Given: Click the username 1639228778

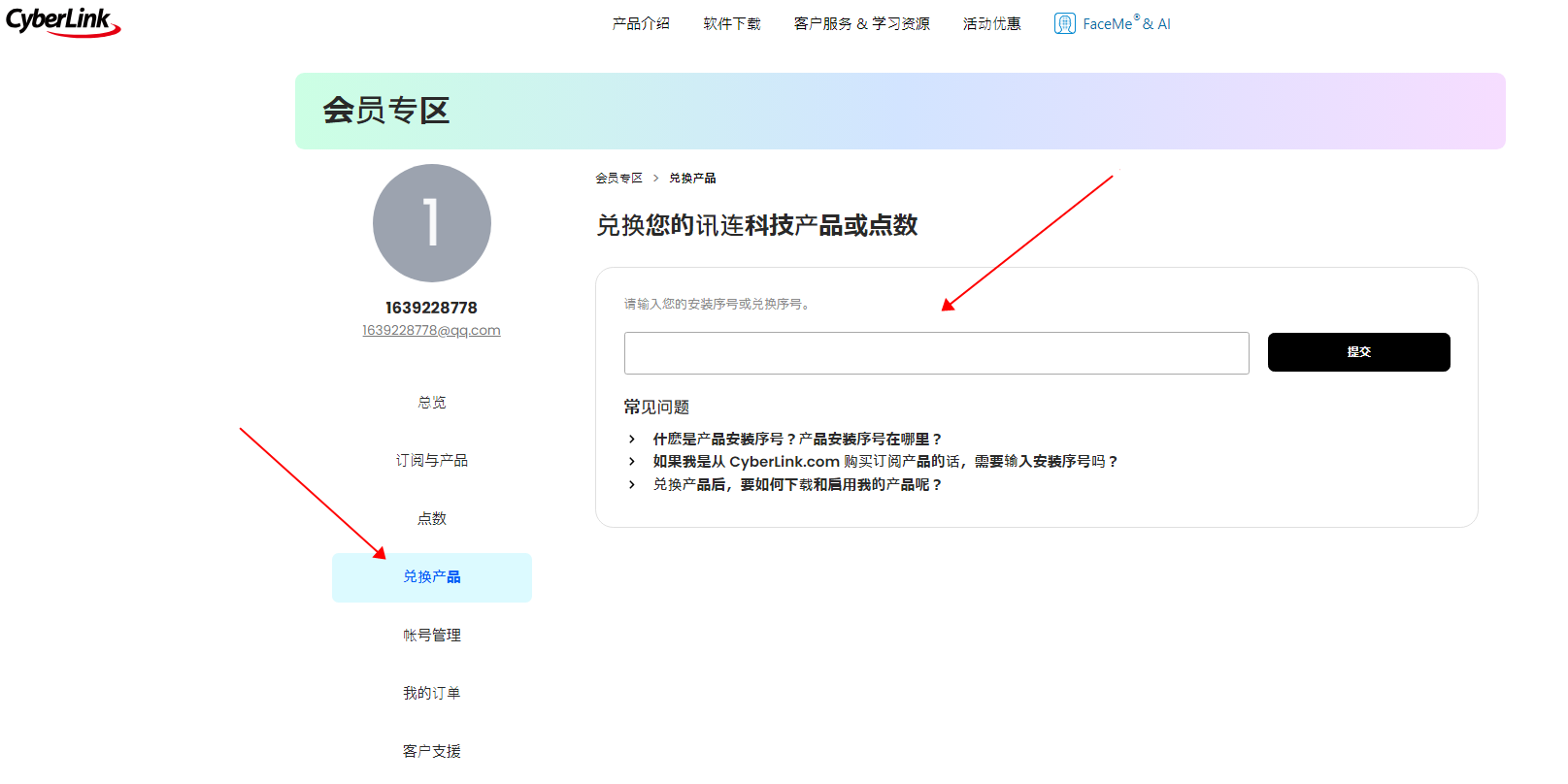Looking at the screenshot, I should pos(431,308).
